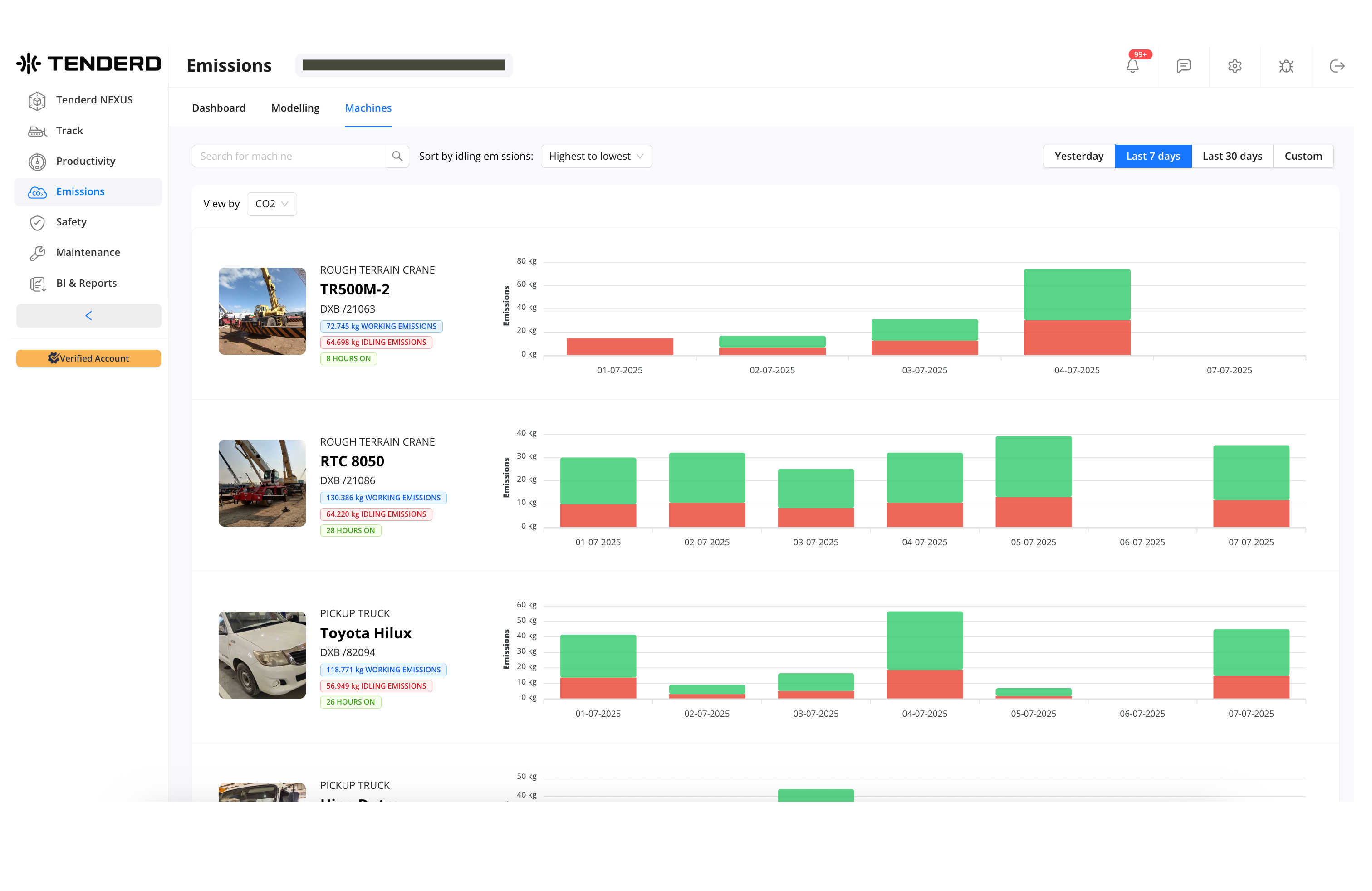Open the sort by idling emissions dropdown
The image size is (1372, 891).
coord(596,156)
